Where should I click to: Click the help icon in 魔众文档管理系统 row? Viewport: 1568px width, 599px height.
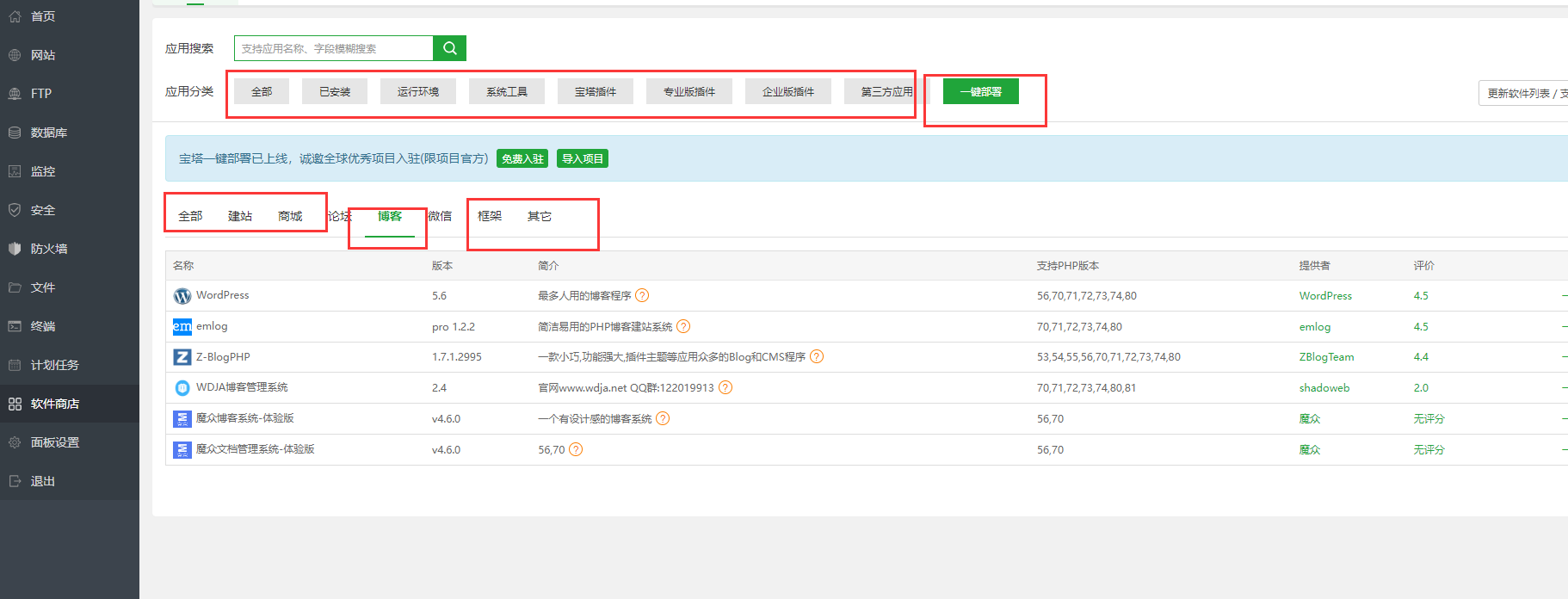[576, 449]
